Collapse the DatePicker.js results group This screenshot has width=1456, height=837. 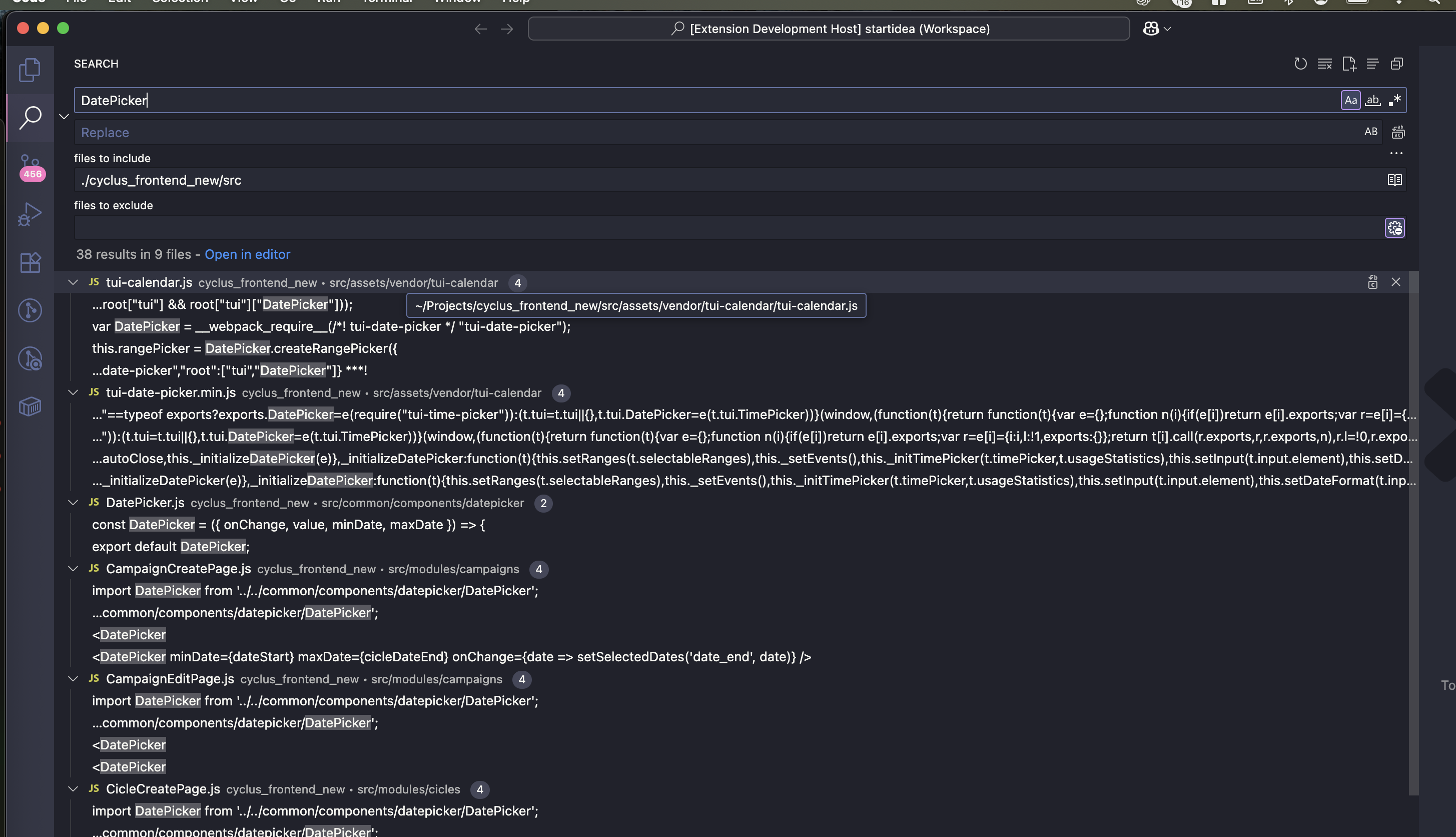pyautogui.click(x=73, y=503)
